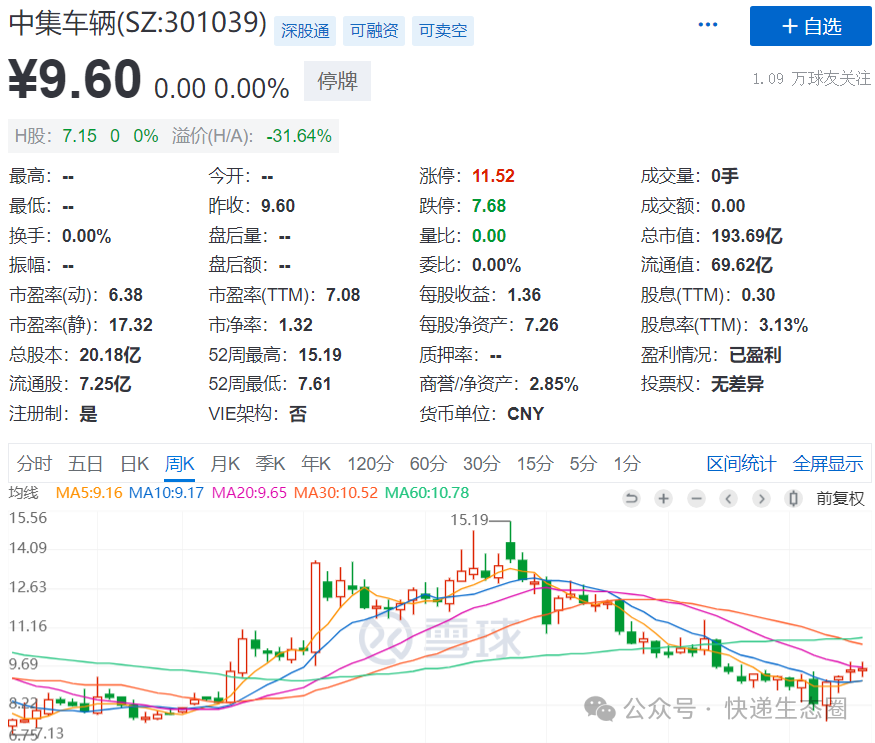Image resolution: width=875 pixels, height=743 pixels.
Task: Switch chart to 五日 tab
Action: (x=85, y=463)
